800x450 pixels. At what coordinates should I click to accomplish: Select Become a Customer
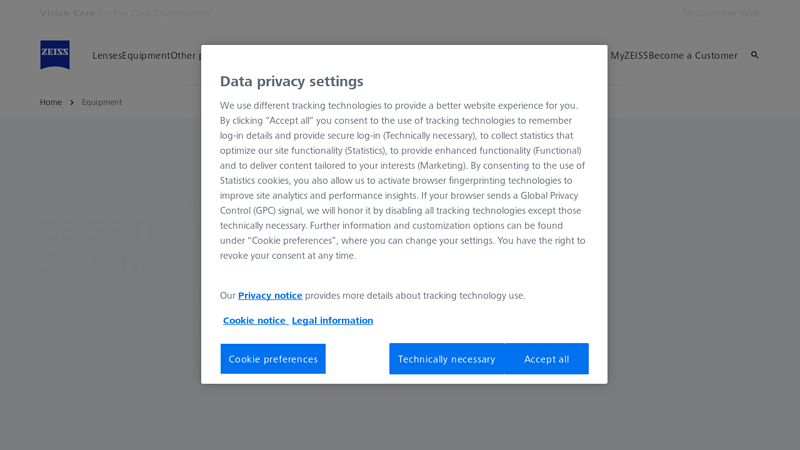point(693,56)
